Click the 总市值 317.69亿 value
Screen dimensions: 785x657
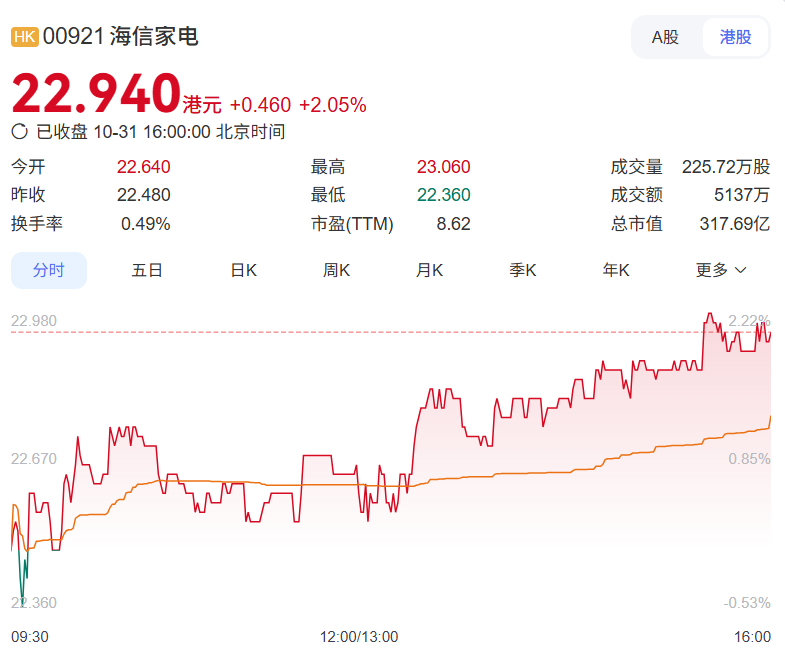click(x=734, y=224)
